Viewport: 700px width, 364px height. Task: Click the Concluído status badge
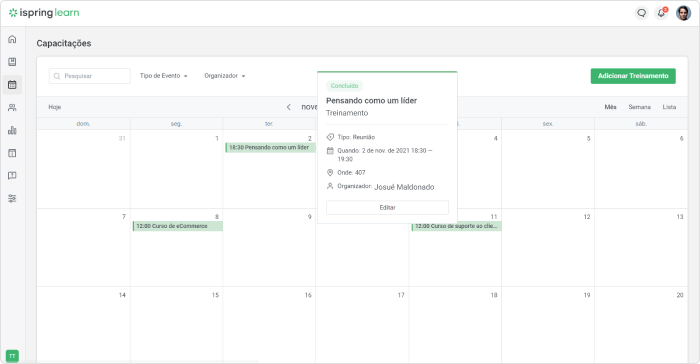pyautogui.click(x=344, y=86)
